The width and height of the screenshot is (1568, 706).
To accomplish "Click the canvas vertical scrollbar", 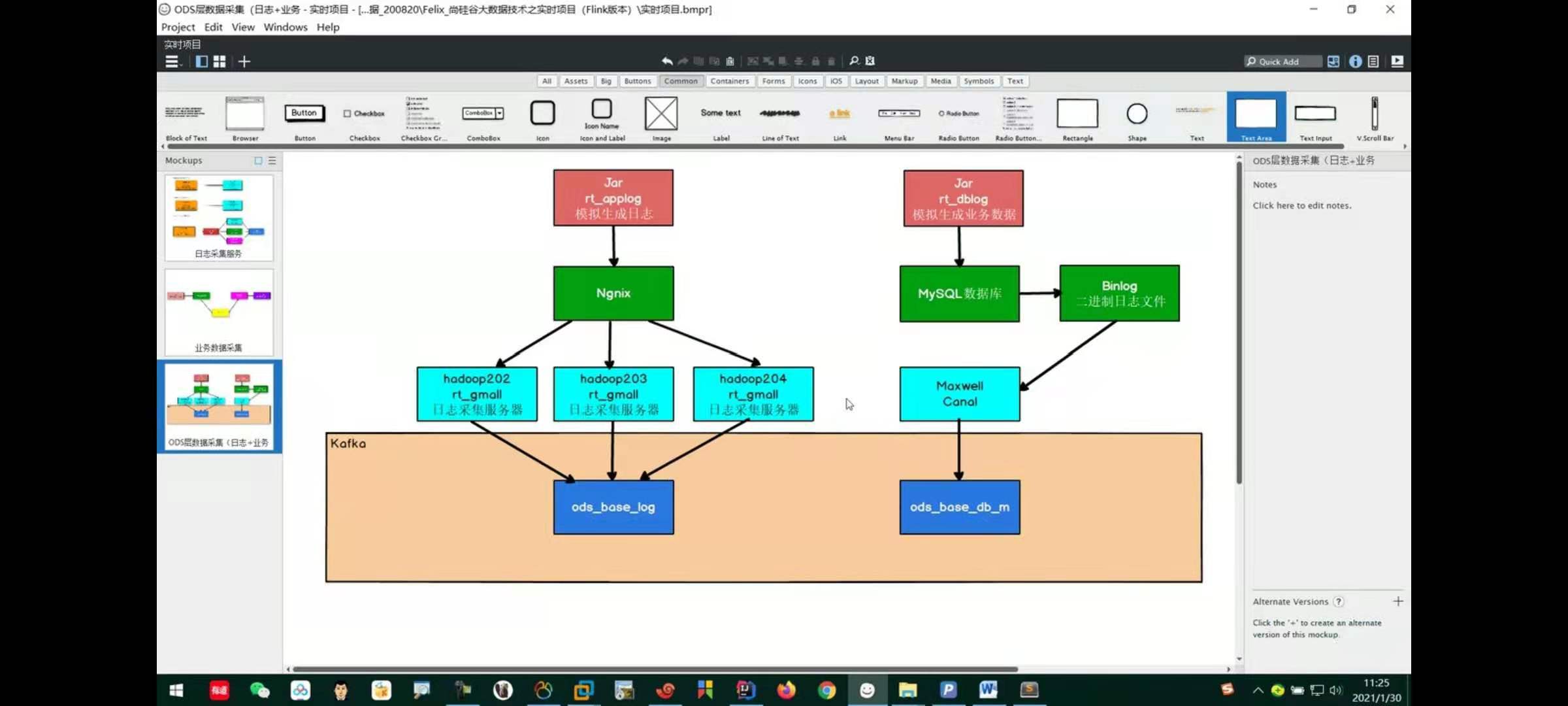I will pyautogui.click(x=1239, y=322).
